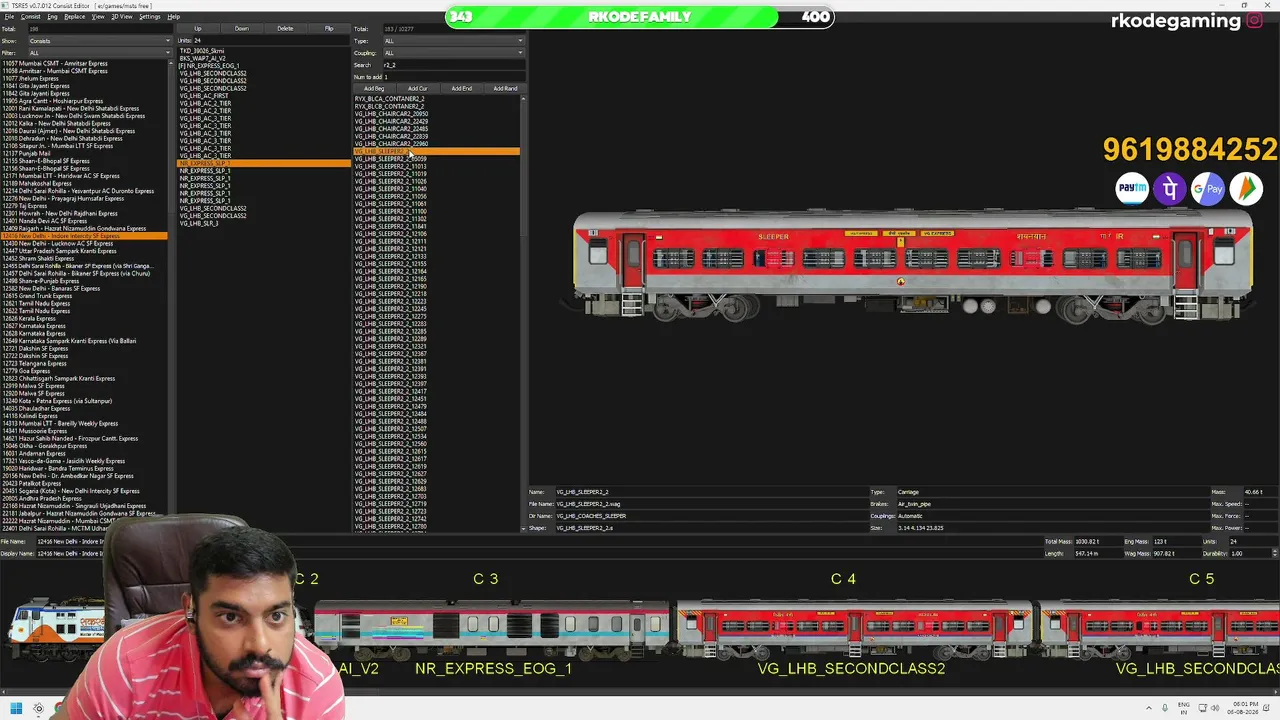Screen dimensions: 1280x720
Task: Select 12416 New Delhi - Indore Intercity row
Action: [85, 236]
